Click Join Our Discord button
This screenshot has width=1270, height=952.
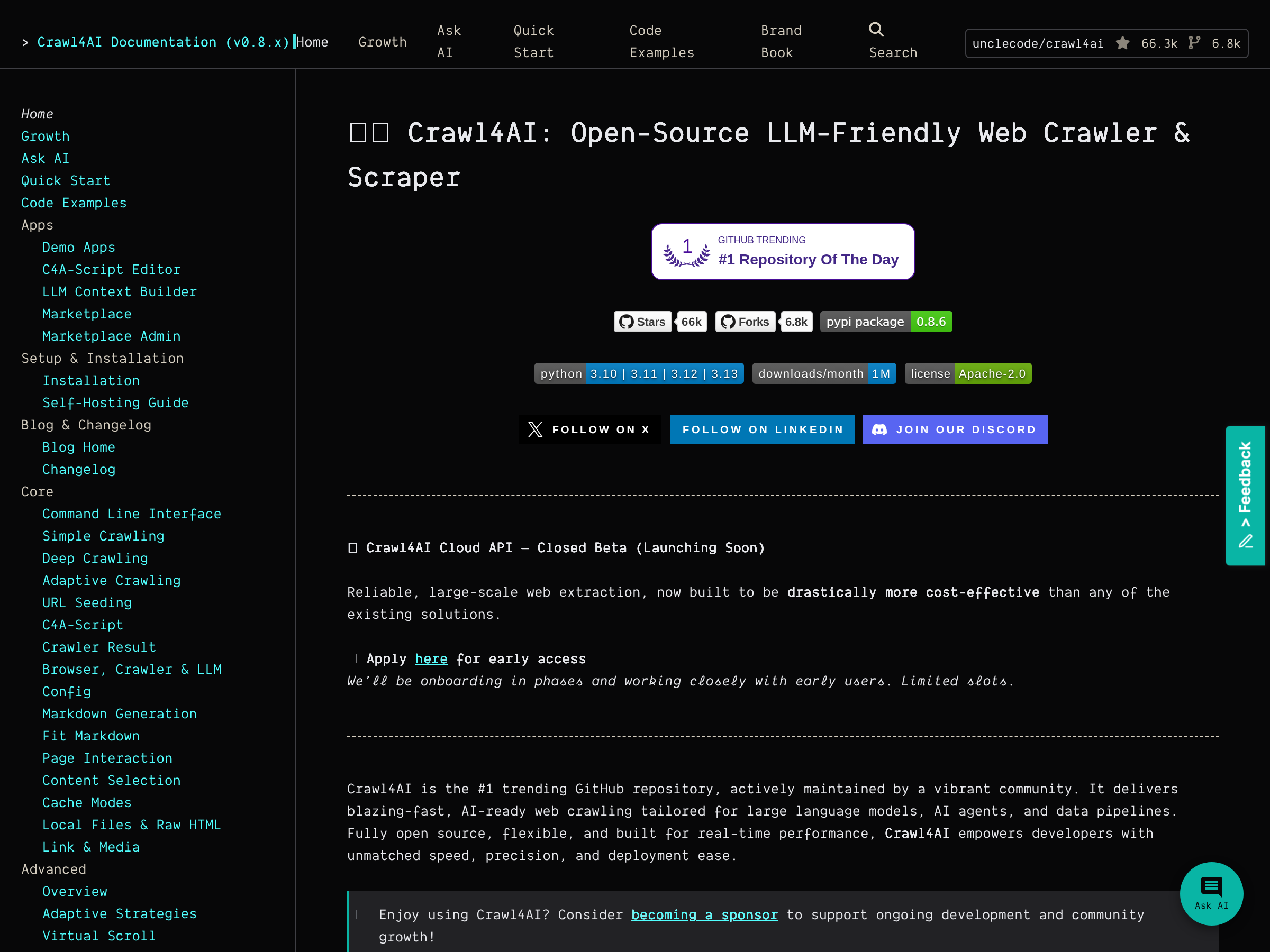pos(954,429)
